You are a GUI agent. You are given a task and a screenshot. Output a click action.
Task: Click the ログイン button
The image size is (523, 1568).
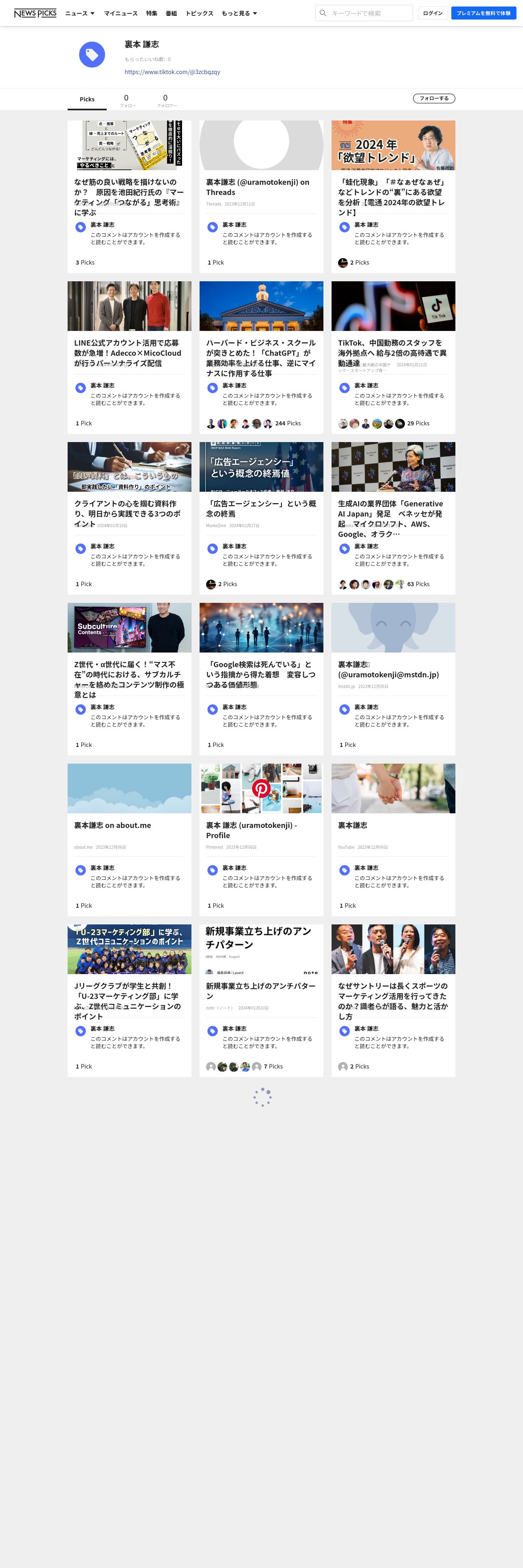[433, 13]
